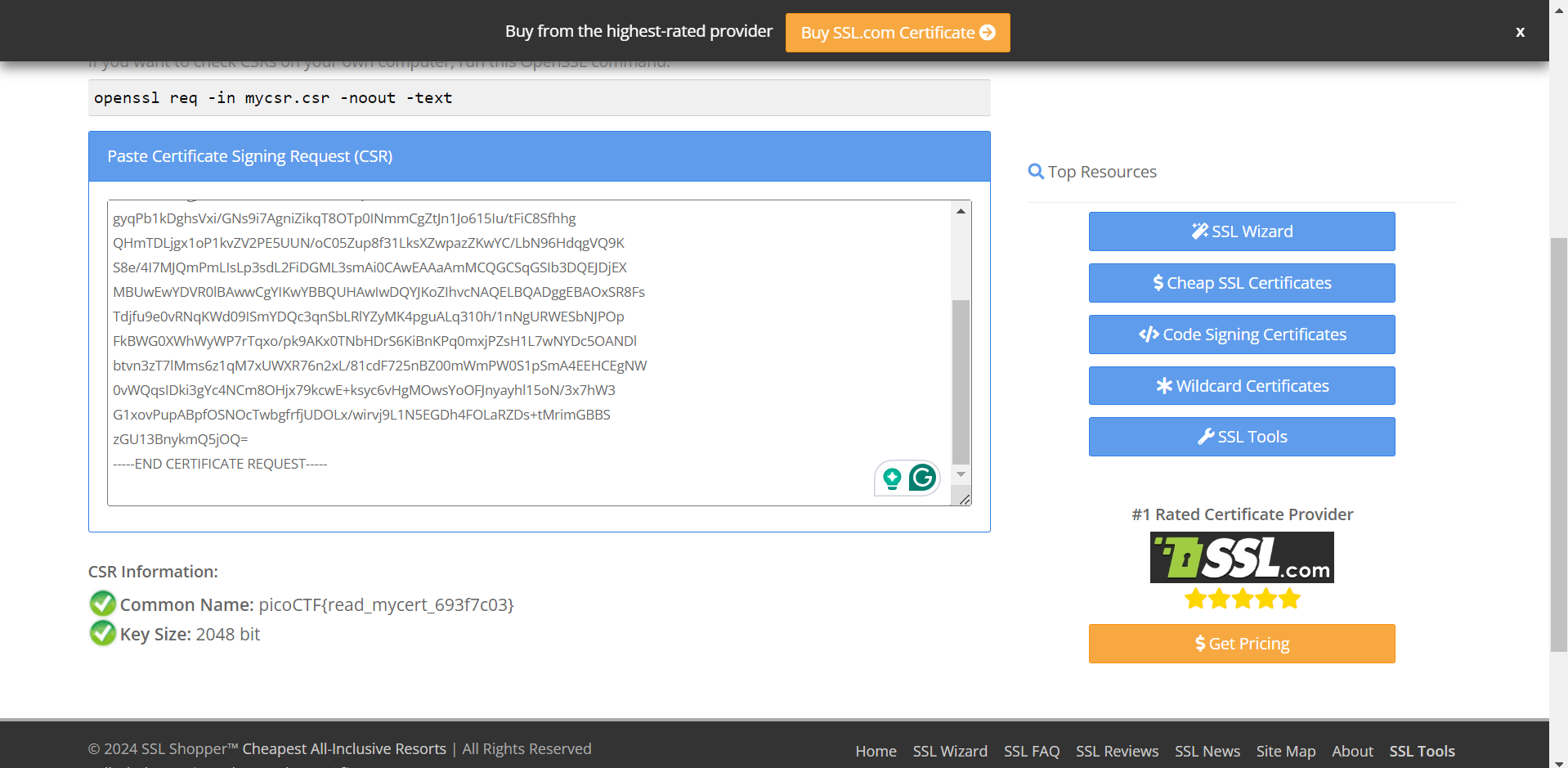Click the CSR line starting gyqPb1kDghsVxi
The width and height of the screenshot is (1568, 768).
(344, 218)
